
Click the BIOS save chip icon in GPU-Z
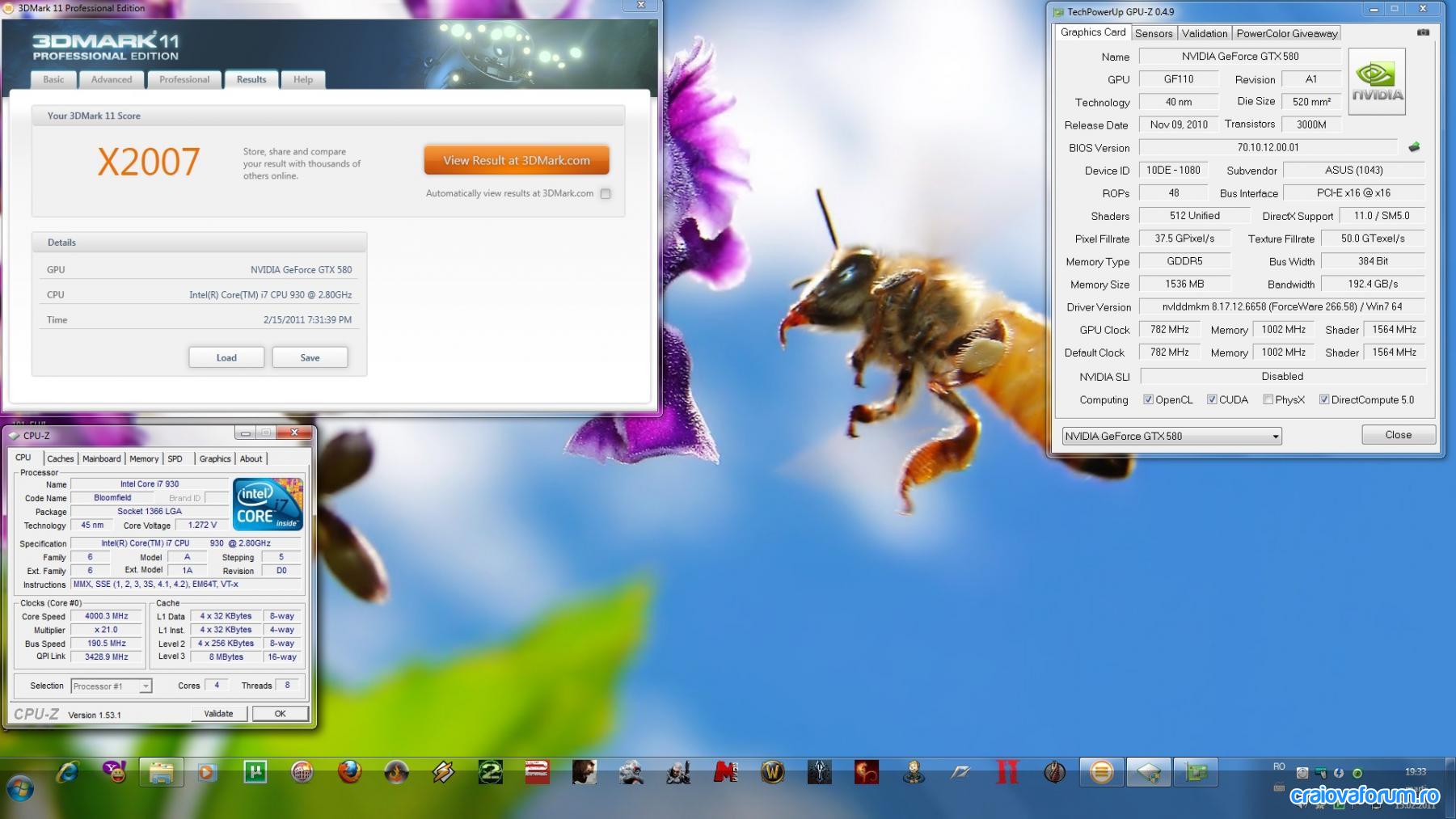coord(1414,147)
